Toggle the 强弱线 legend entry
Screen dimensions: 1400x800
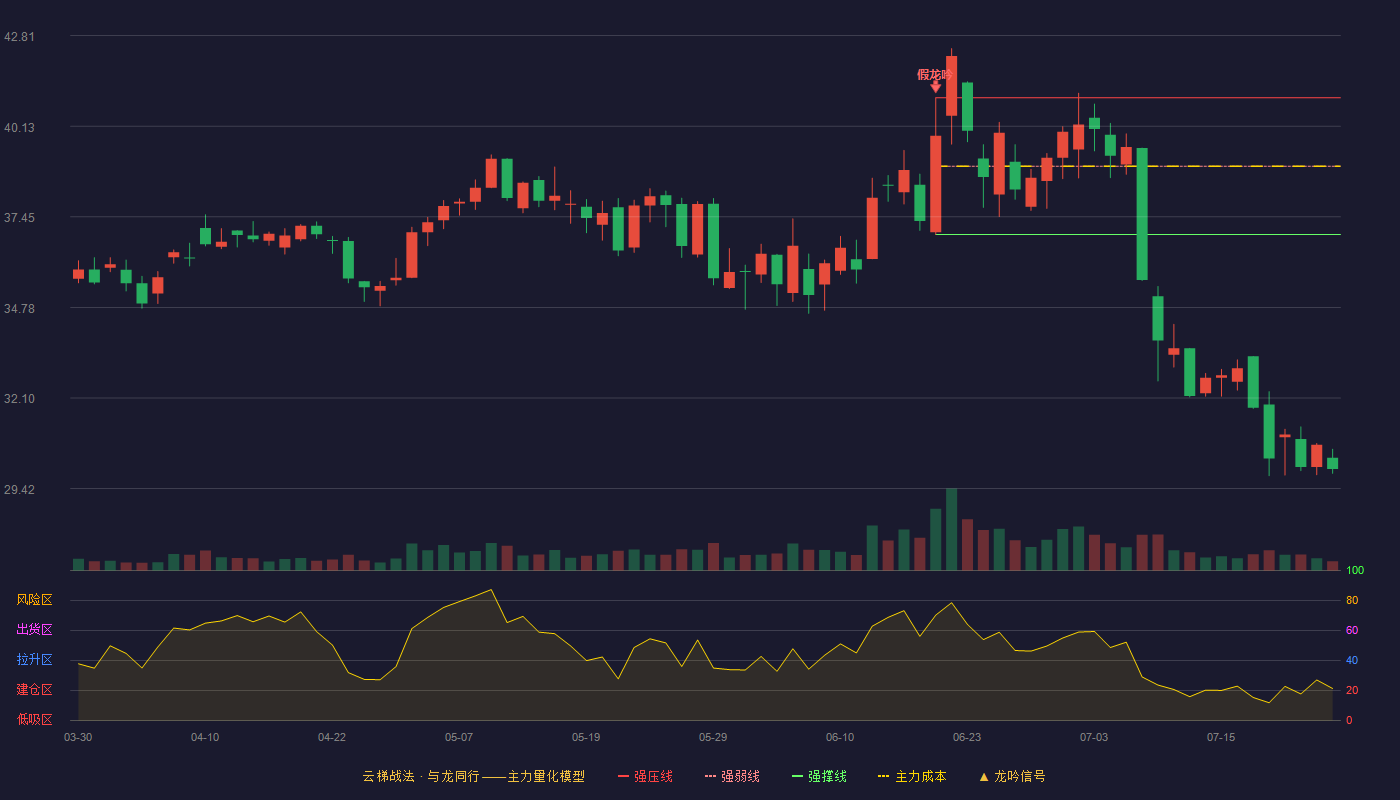coord(732,776)
